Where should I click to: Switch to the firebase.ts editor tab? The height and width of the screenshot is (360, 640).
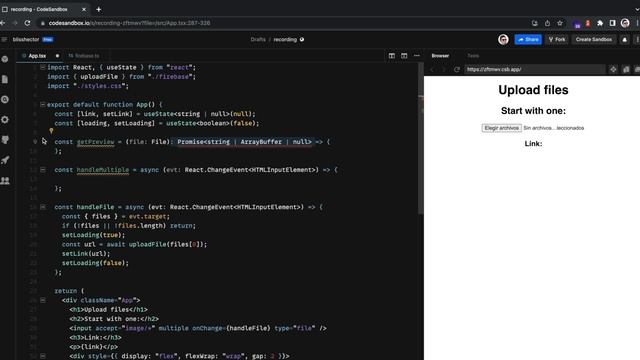pos(84,56)
